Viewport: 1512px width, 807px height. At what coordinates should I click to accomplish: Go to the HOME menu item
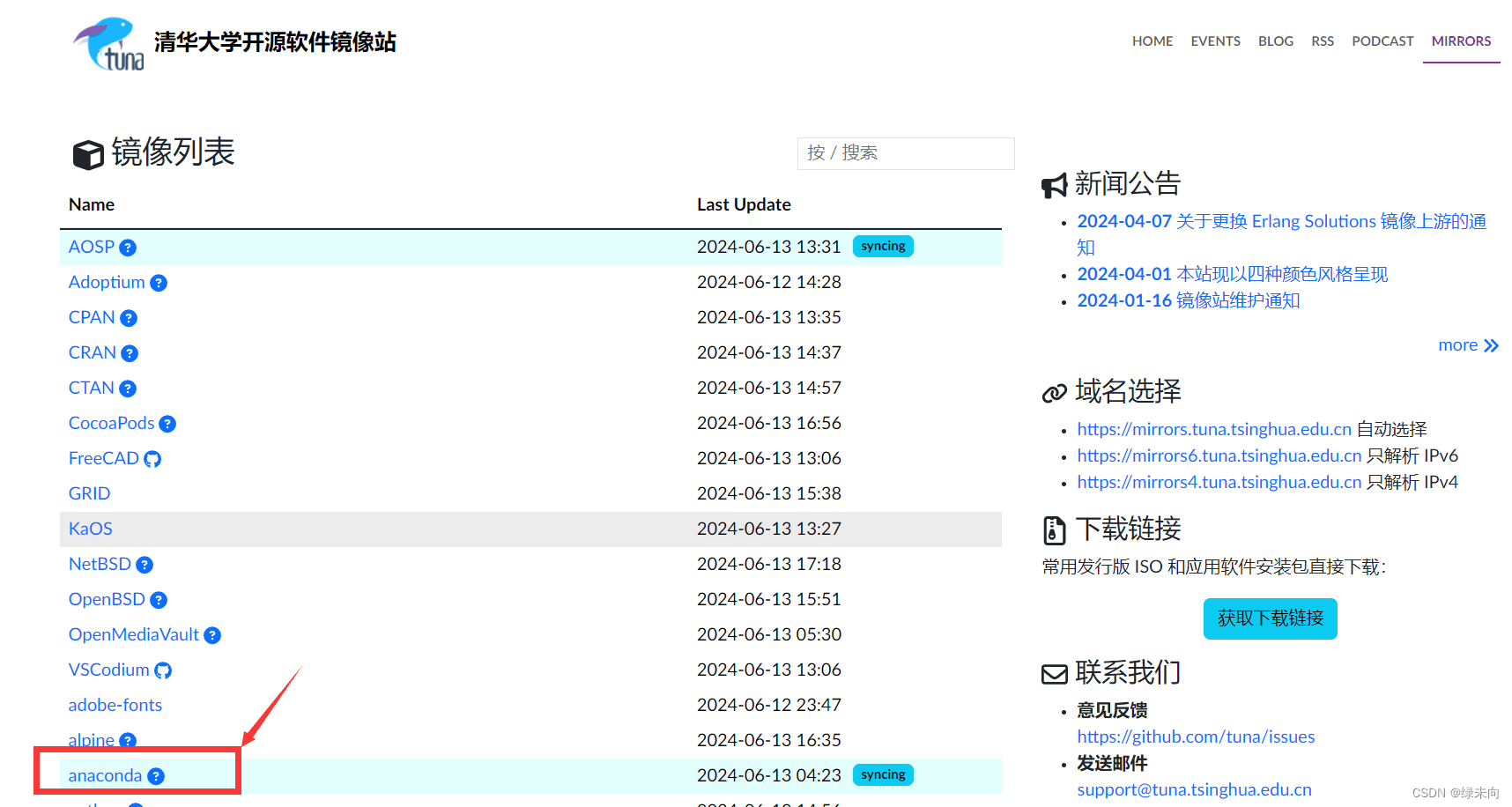[x=1153, y=41]
